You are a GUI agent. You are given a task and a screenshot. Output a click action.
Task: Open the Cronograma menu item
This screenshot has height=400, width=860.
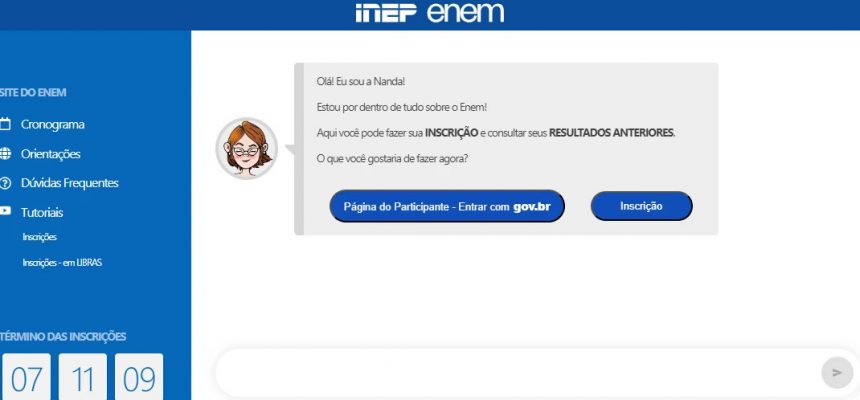53,125
